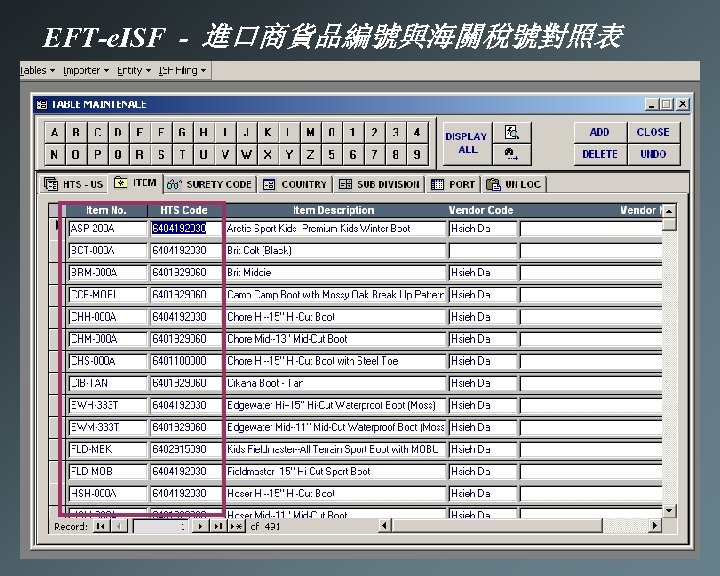This screenshot has height=576, width=720.
Task: Switch to the SURETY CODE tab
Action: tap(210, 184)
